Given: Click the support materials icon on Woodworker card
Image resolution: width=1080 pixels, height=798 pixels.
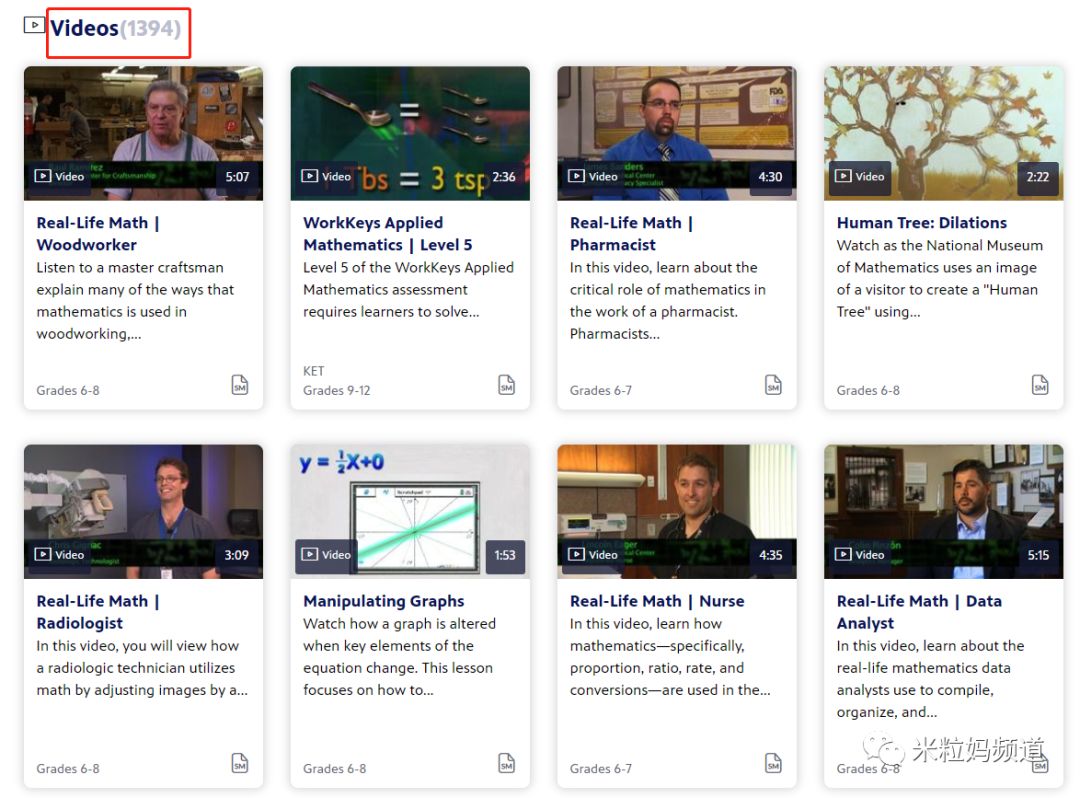Looking at the screenshot, I should [x=240, y=385].
